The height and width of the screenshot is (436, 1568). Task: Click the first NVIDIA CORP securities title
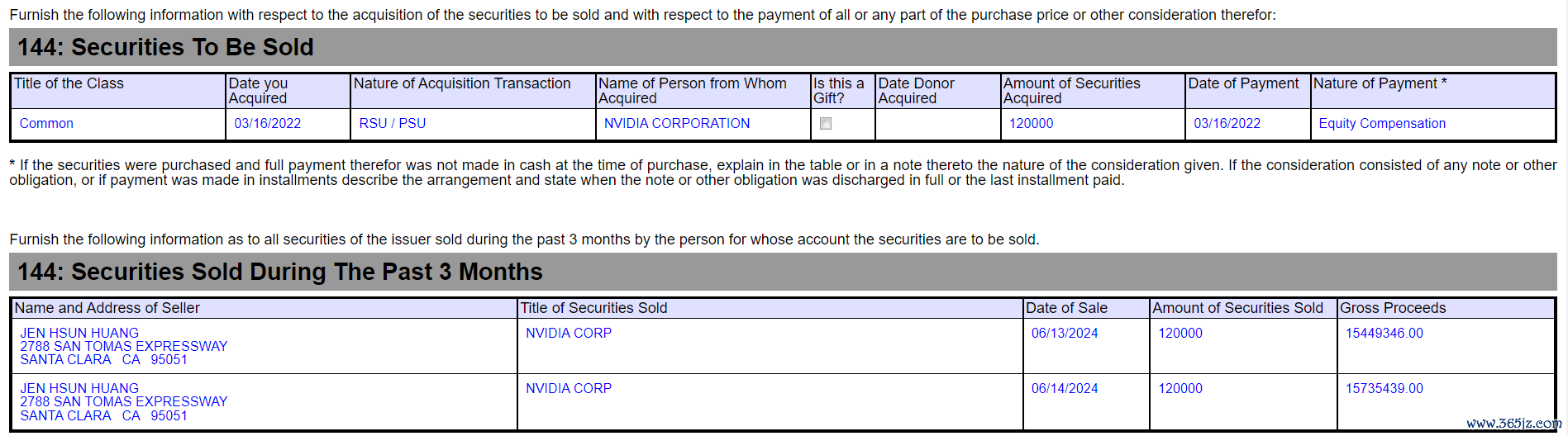click(569, 334)
